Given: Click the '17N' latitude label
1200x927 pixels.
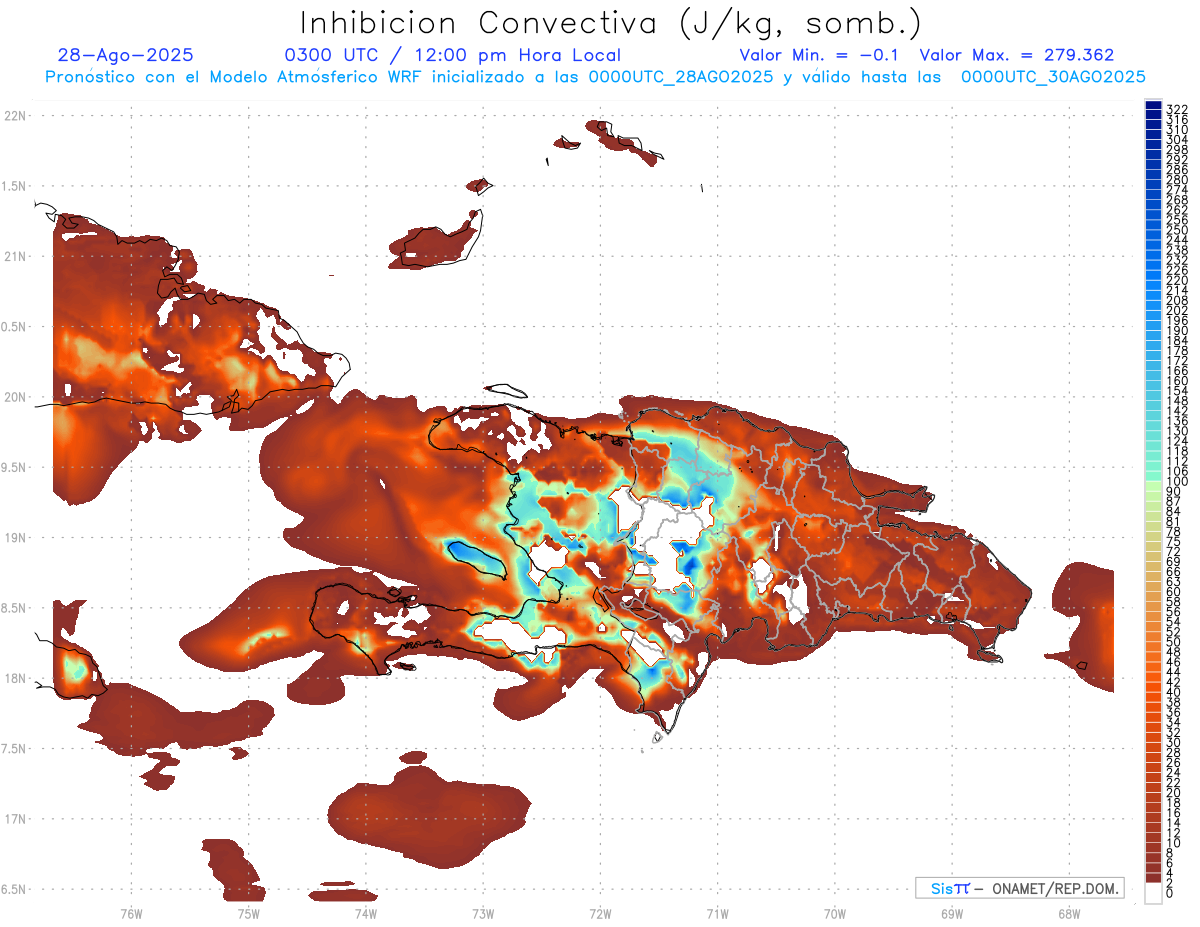Looking at the screenshot, I should (x=15, y=819).
